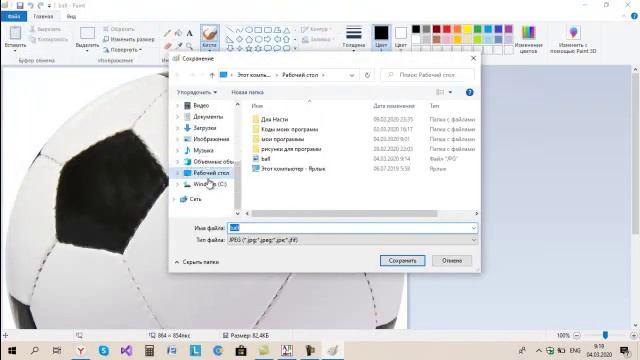The image size is (640, 360).
Task: Open Windows Start menu
Action: pos(12,351)
